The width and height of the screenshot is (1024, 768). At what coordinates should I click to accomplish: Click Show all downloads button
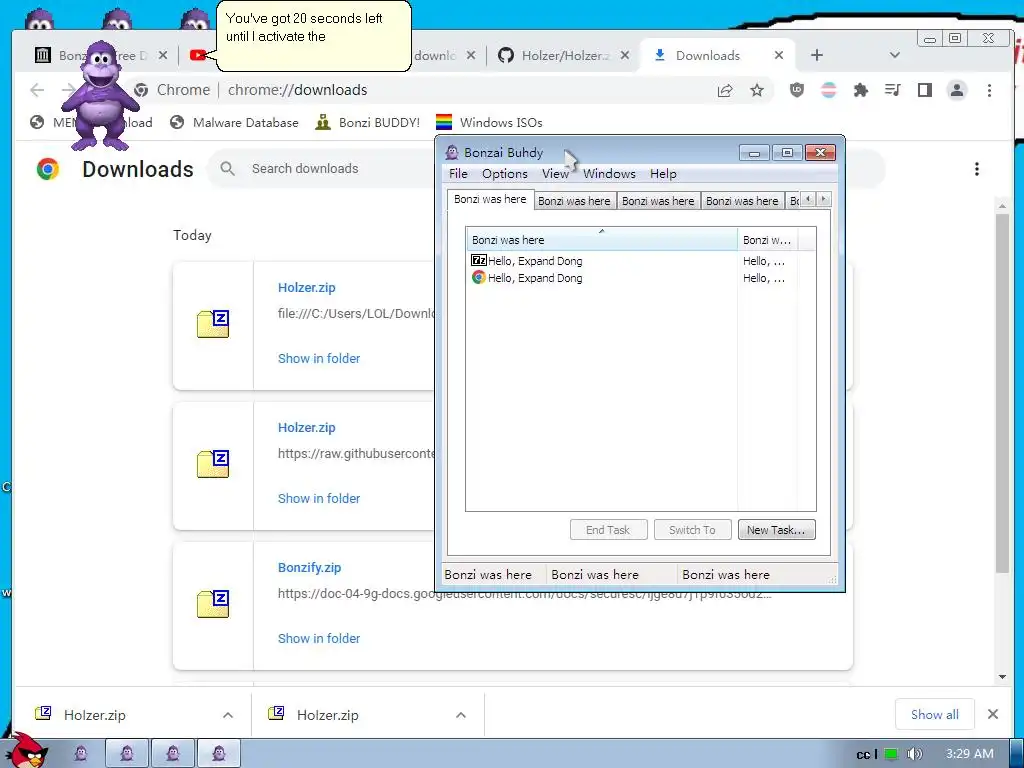click(x=935, y=714)
